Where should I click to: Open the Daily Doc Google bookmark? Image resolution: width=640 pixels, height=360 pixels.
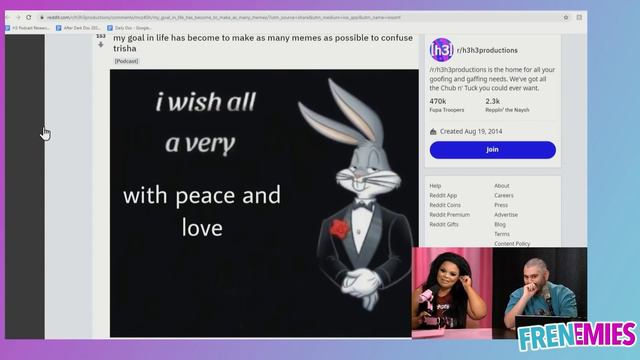coord(129,28)
